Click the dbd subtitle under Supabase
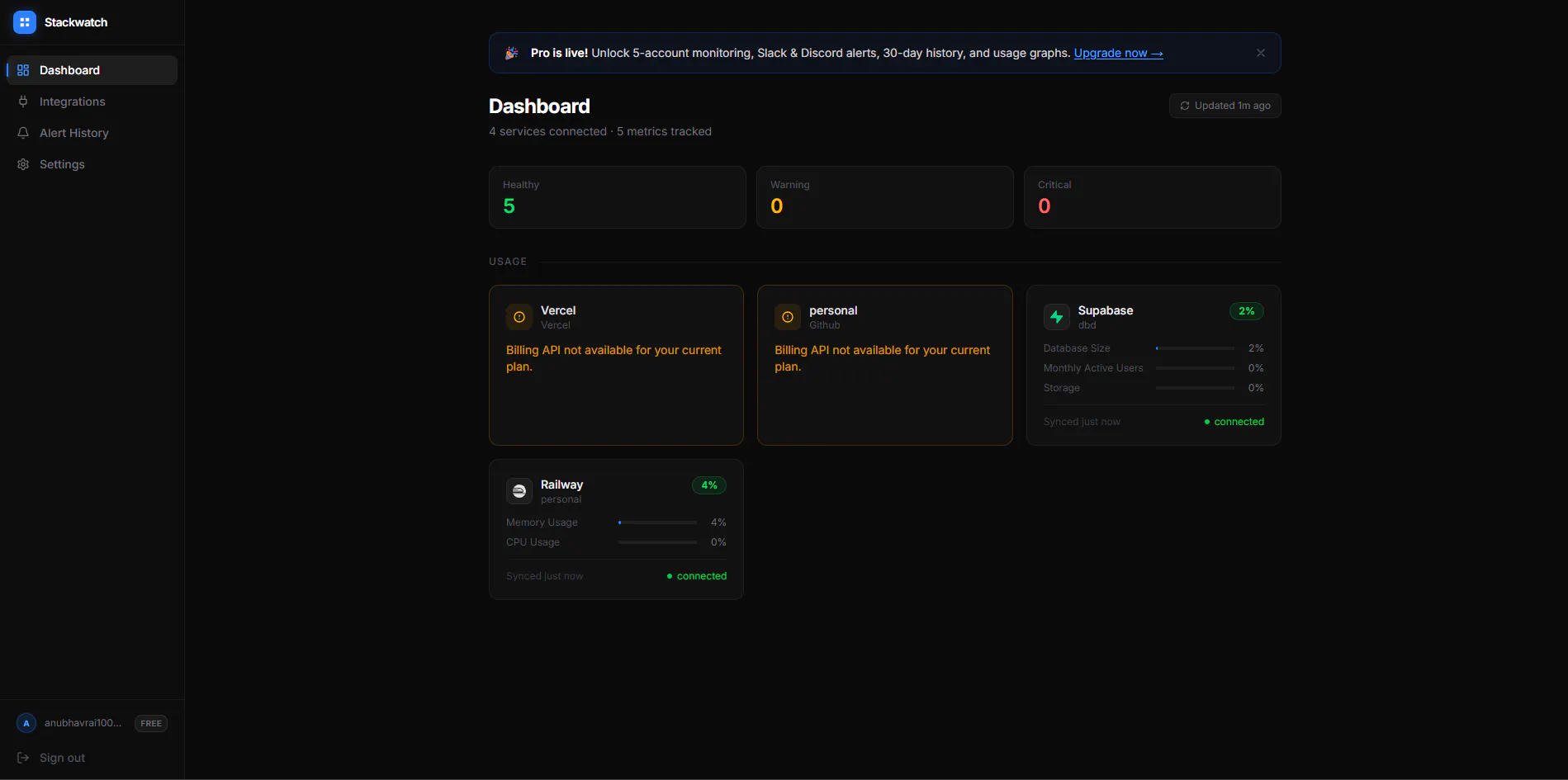Image resolution: width=1568 pixels, height=780 pixels. point(1087,325)
